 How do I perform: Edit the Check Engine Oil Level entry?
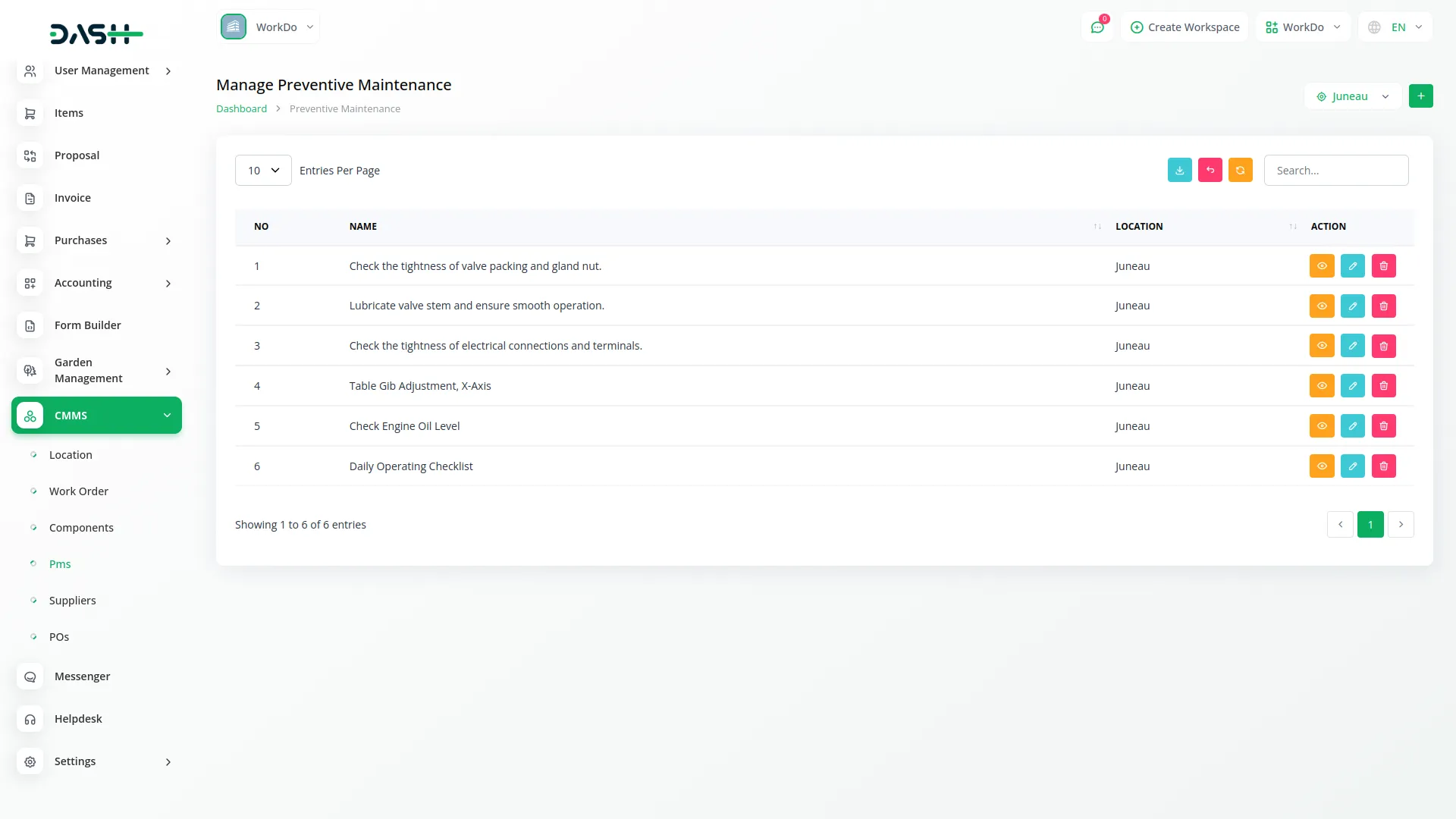click(x=1352, y=426)
